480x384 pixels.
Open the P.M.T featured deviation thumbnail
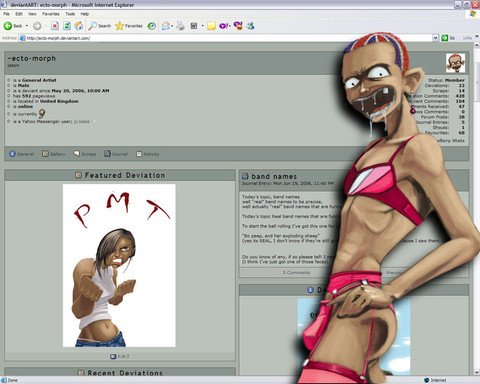click(119, 265)
